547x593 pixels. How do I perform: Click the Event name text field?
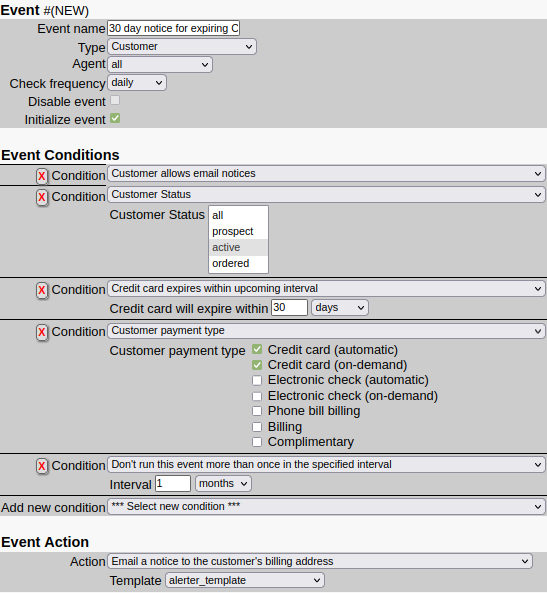coord(174,28)
